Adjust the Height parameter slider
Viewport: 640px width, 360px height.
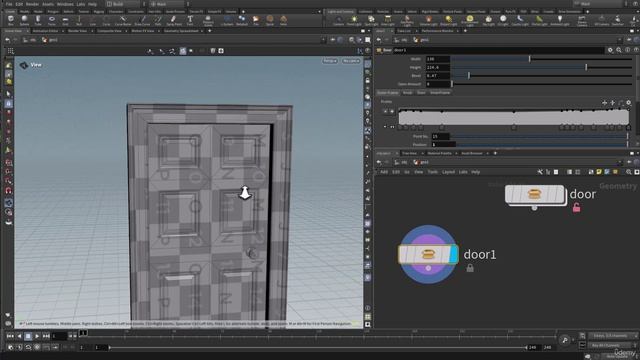pyautogui.click(x=541, y=67)
